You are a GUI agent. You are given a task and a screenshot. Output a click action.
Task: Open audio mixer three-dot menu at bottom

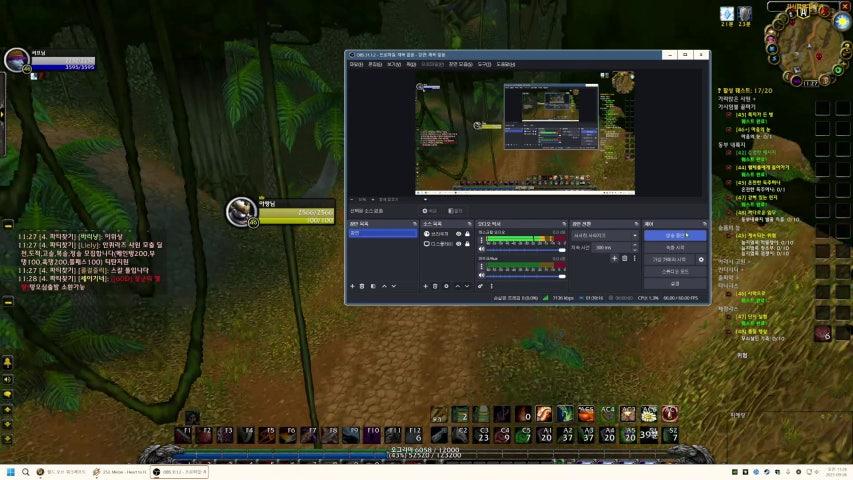pos(491,286)
